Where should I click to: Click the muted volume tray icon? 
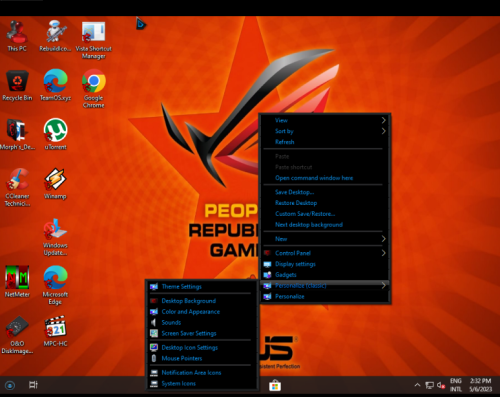coord(441,385)
